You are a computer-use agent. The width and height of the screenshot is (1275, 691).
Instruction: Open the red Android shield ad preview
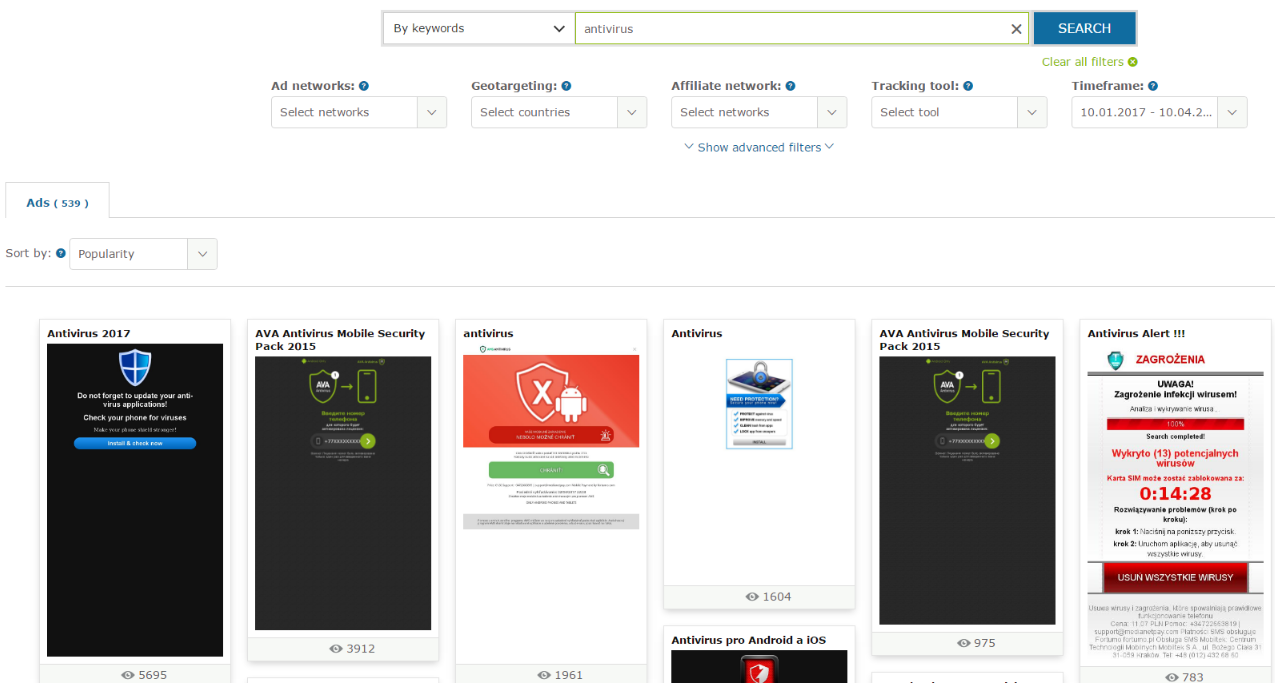pyautogui.click(x=551, y=436)
